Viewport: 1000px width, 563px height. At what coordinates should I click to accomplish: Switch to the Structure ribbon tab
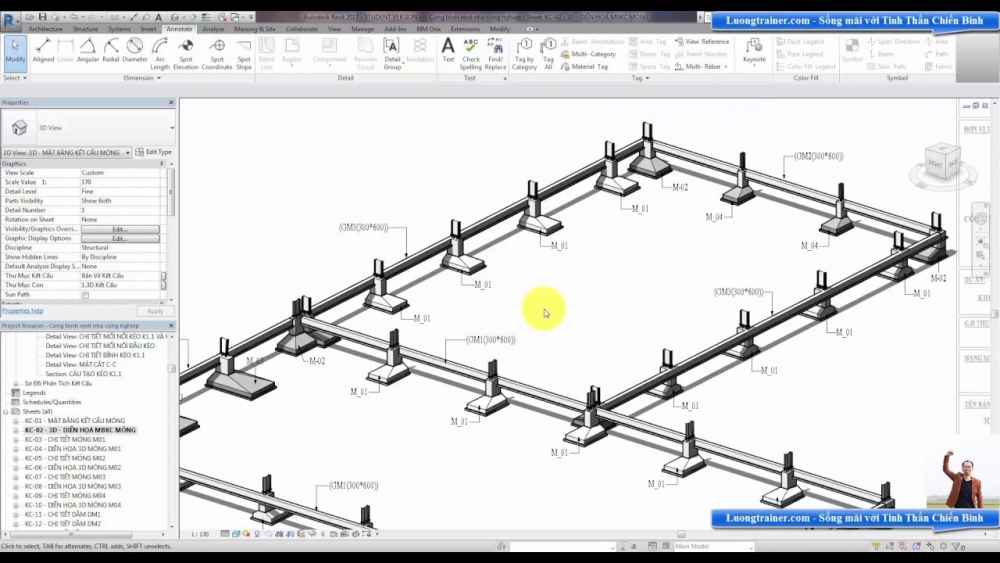[85, 29]
